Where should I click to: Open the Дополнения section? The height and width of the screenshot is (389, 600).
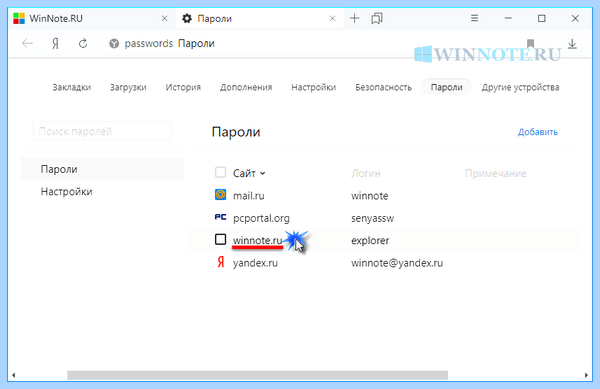(246, 87)
